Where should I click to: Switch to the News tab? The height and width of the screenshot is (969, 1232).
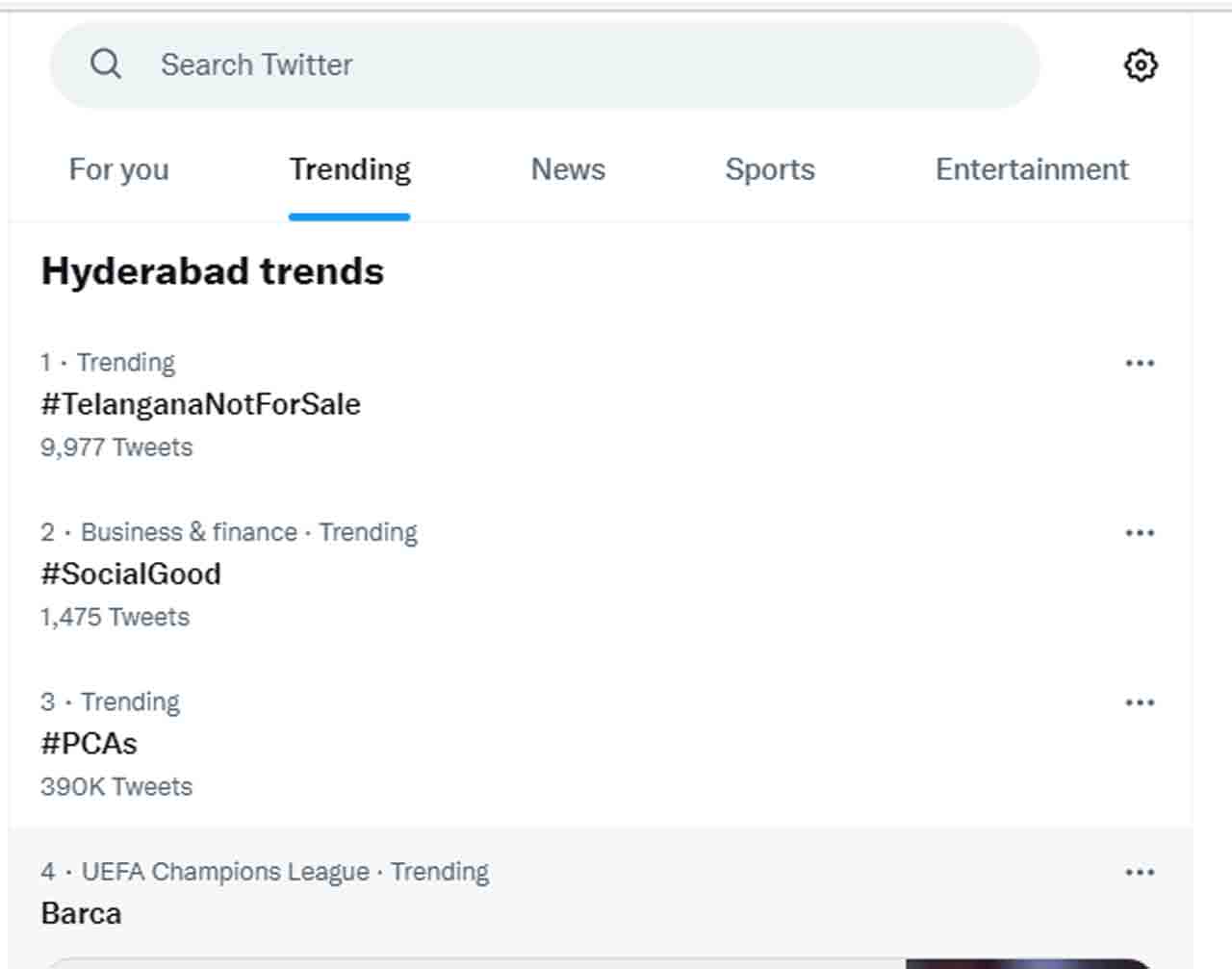coord(568,169)
